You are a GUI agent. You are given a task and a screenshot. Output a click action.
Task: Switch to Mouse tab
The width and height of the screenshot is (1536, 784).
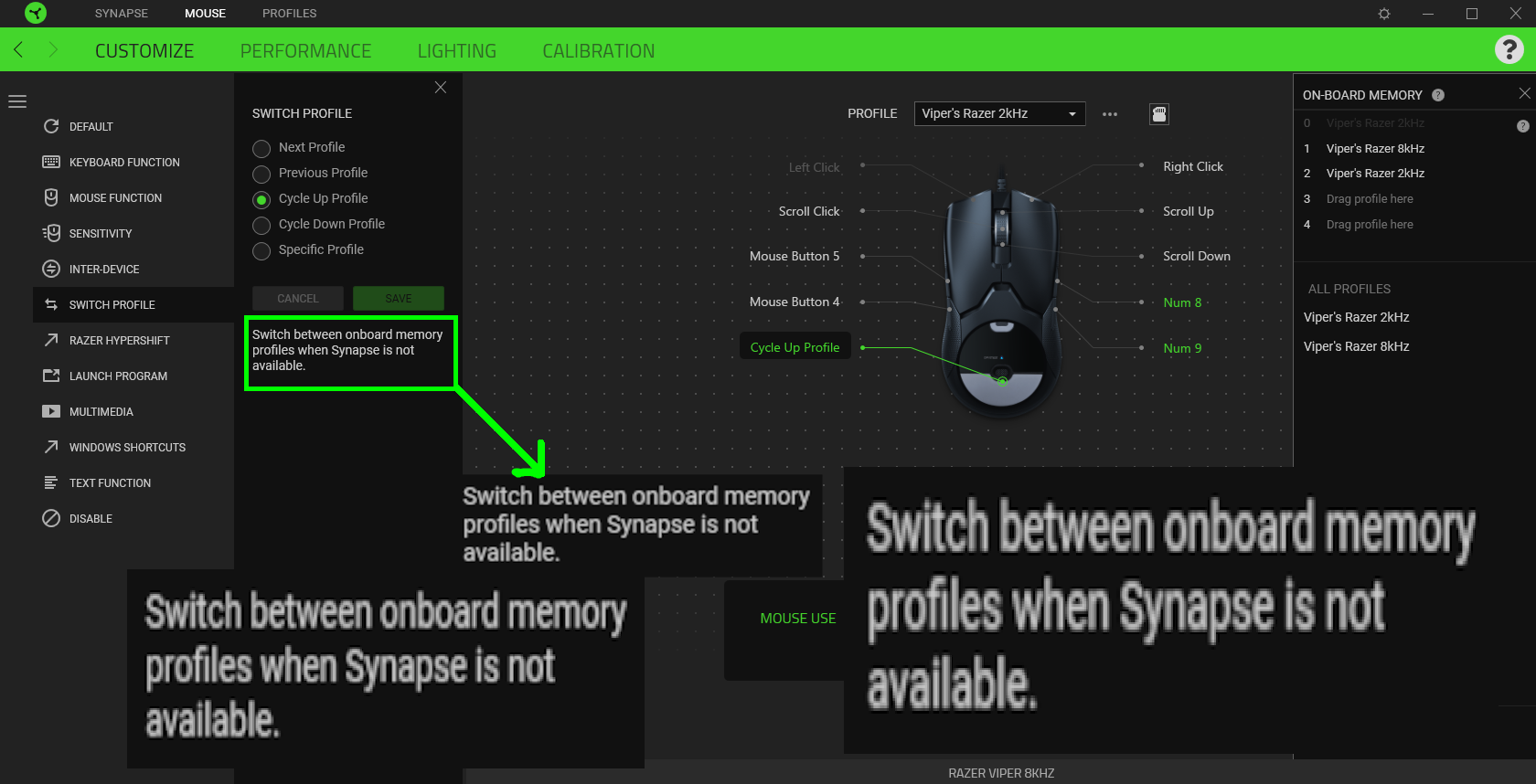205,13
